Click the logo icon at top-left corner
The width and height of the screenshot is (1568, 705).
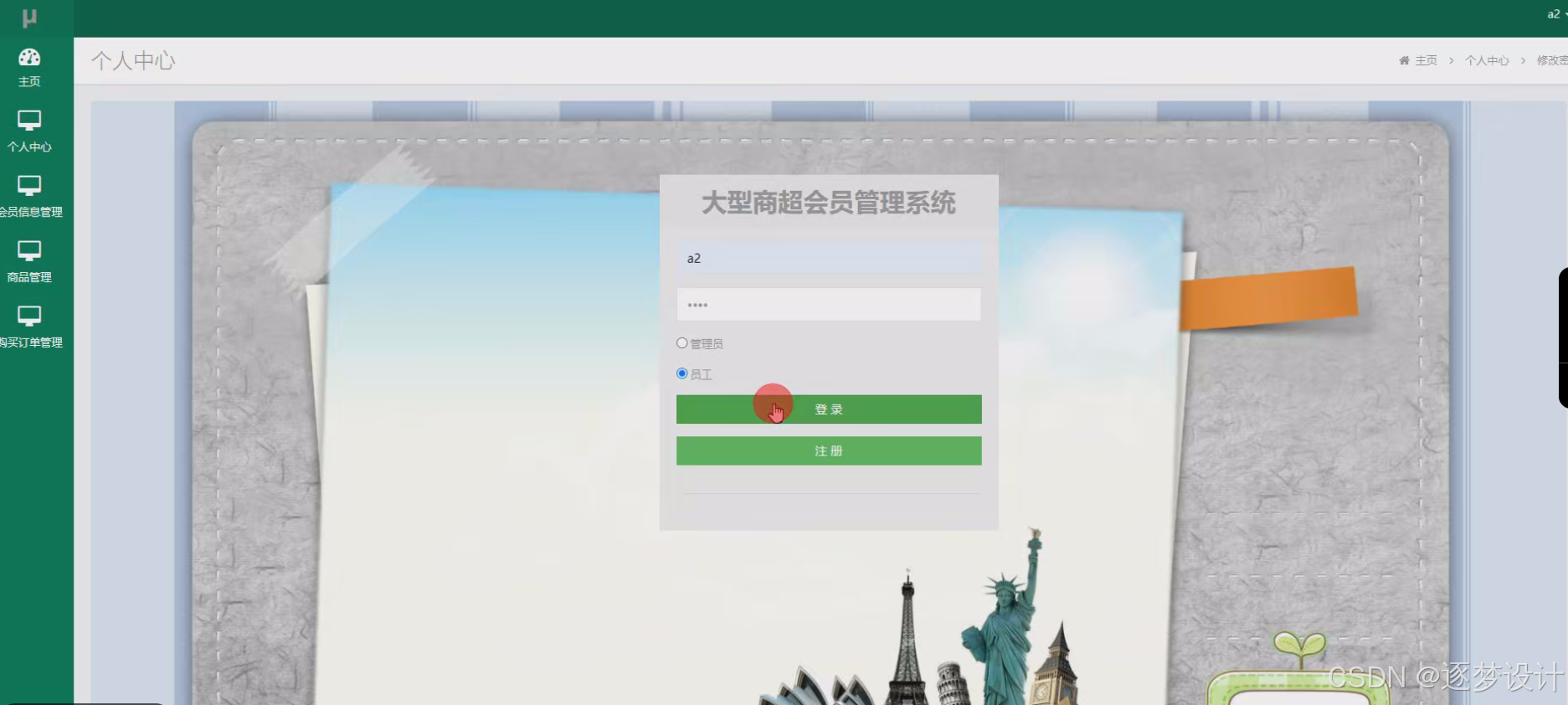(x=29, y=18)
